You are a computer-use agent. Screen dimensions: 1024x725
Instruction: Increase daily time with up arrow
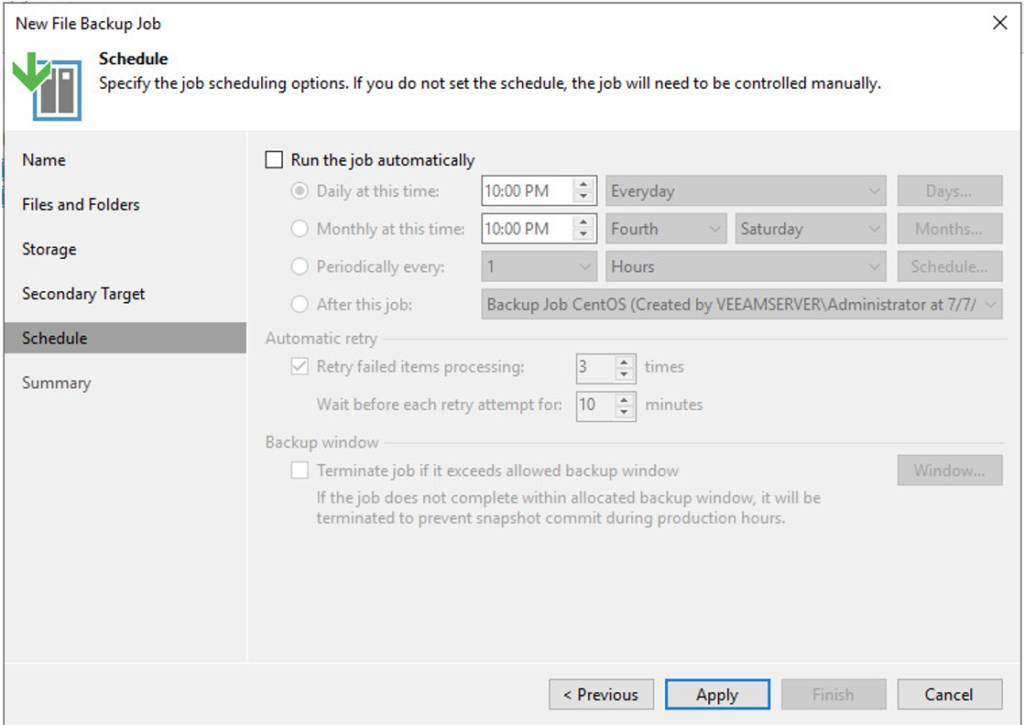[x=583, y=185]
